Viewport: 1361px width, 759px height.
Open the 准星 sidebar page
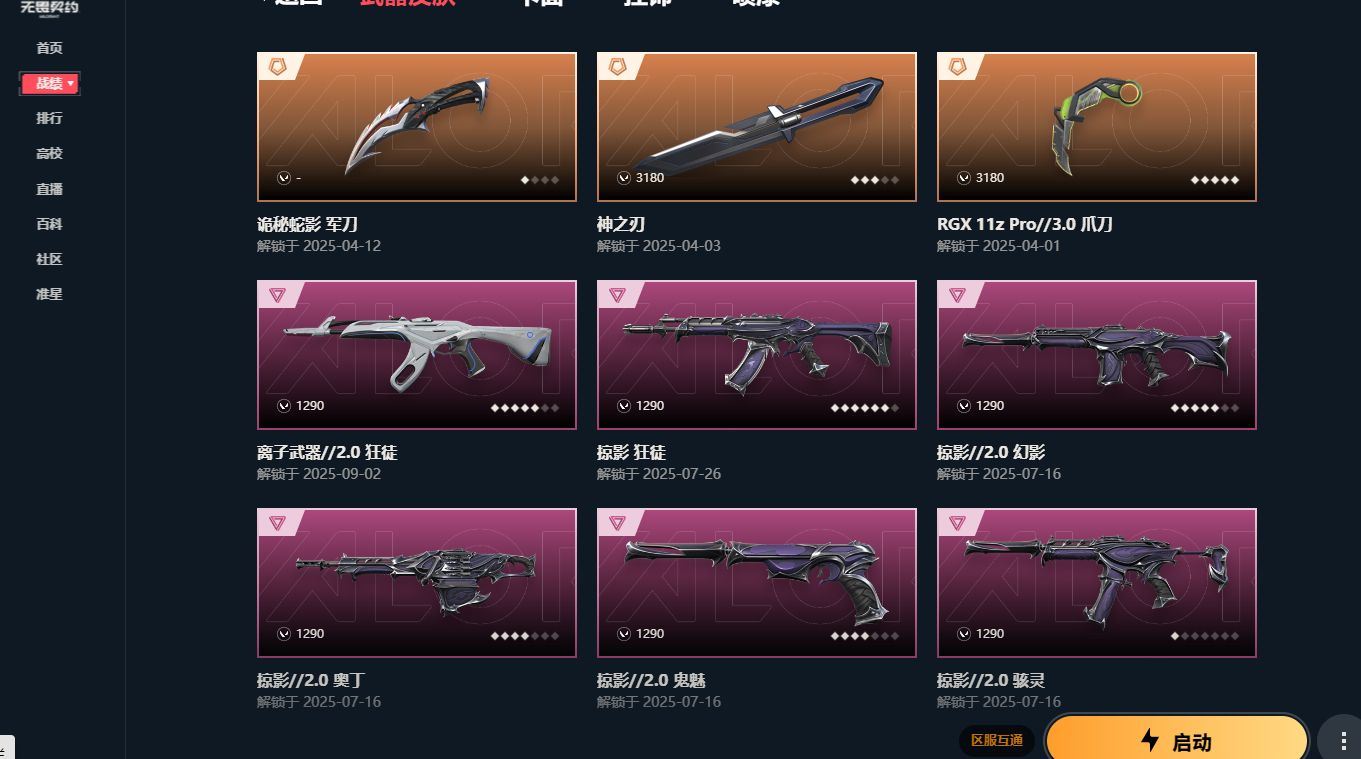49,294
